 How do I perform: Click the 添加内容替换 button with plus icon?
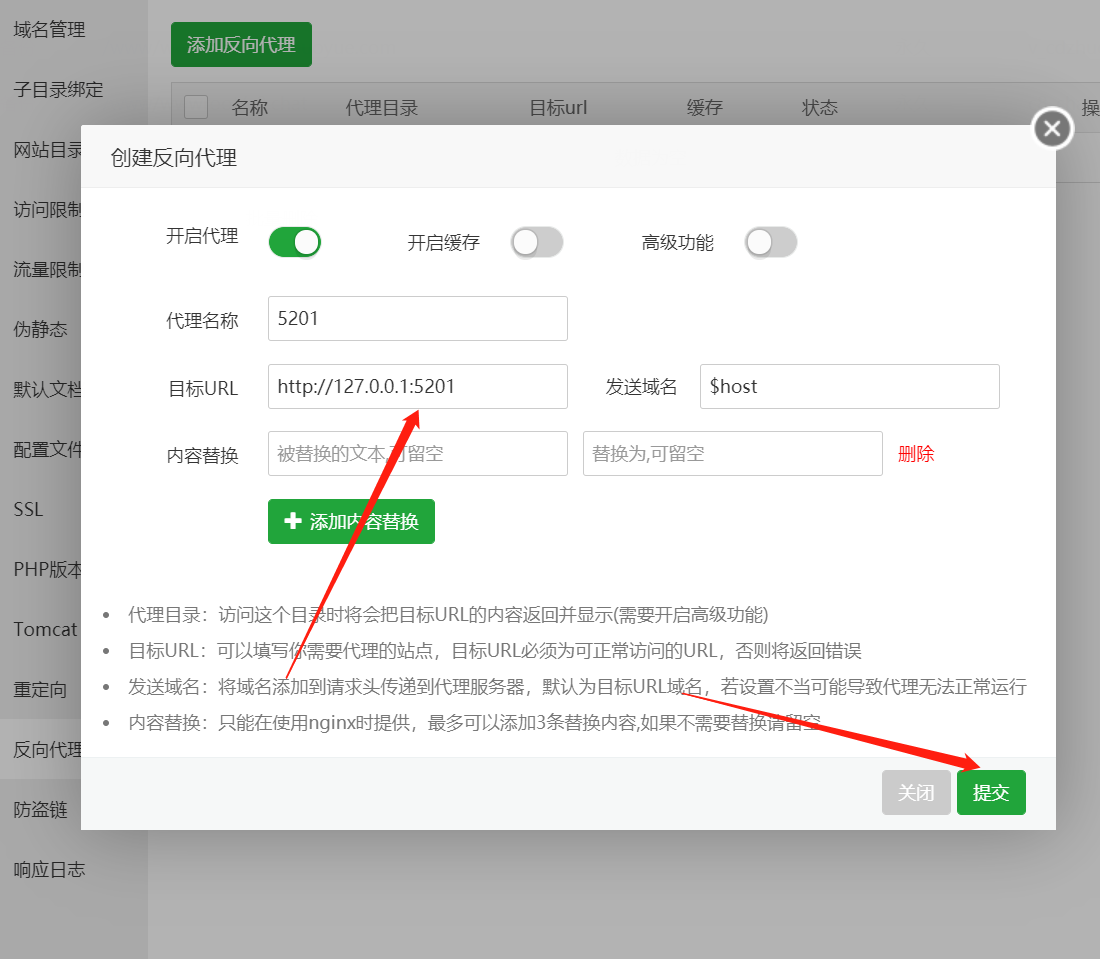pyautogui.click(x=351, y=521)
